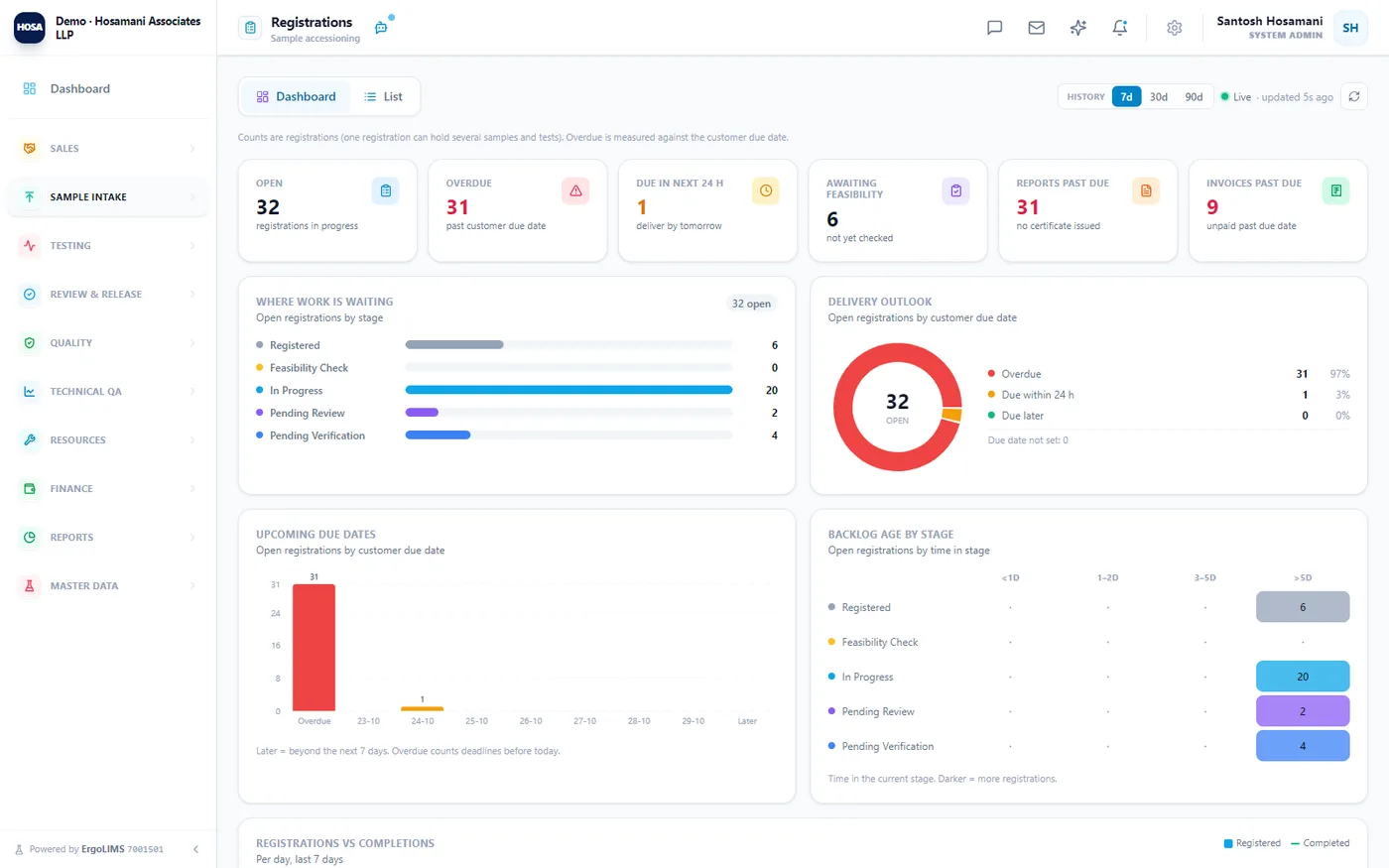Viewport: 1389px width, 868px height.
Task: Open the settings gear icon
Action: [1175, 28]
